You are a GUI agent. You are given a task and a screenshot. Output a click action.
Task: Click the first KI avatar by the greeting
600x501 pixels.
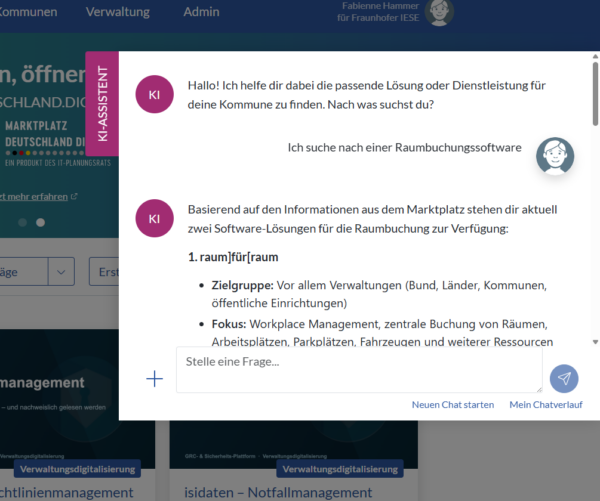coord(155,94)
